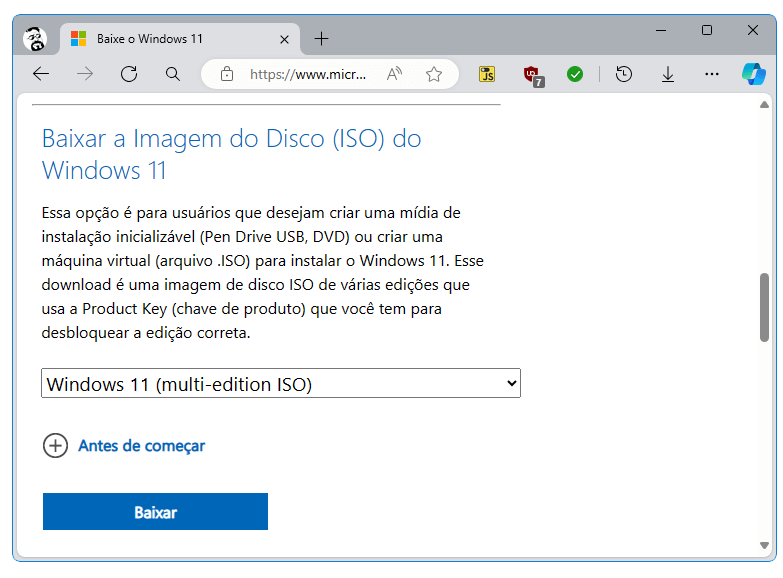
Task: Open browser history clock icon
Action: [624, 74]
